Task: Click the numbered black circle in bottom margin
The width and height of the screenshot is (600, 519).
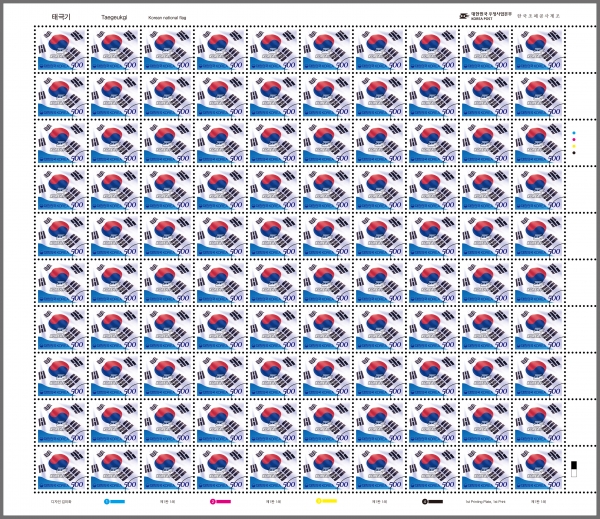Action: pos(425,501)
